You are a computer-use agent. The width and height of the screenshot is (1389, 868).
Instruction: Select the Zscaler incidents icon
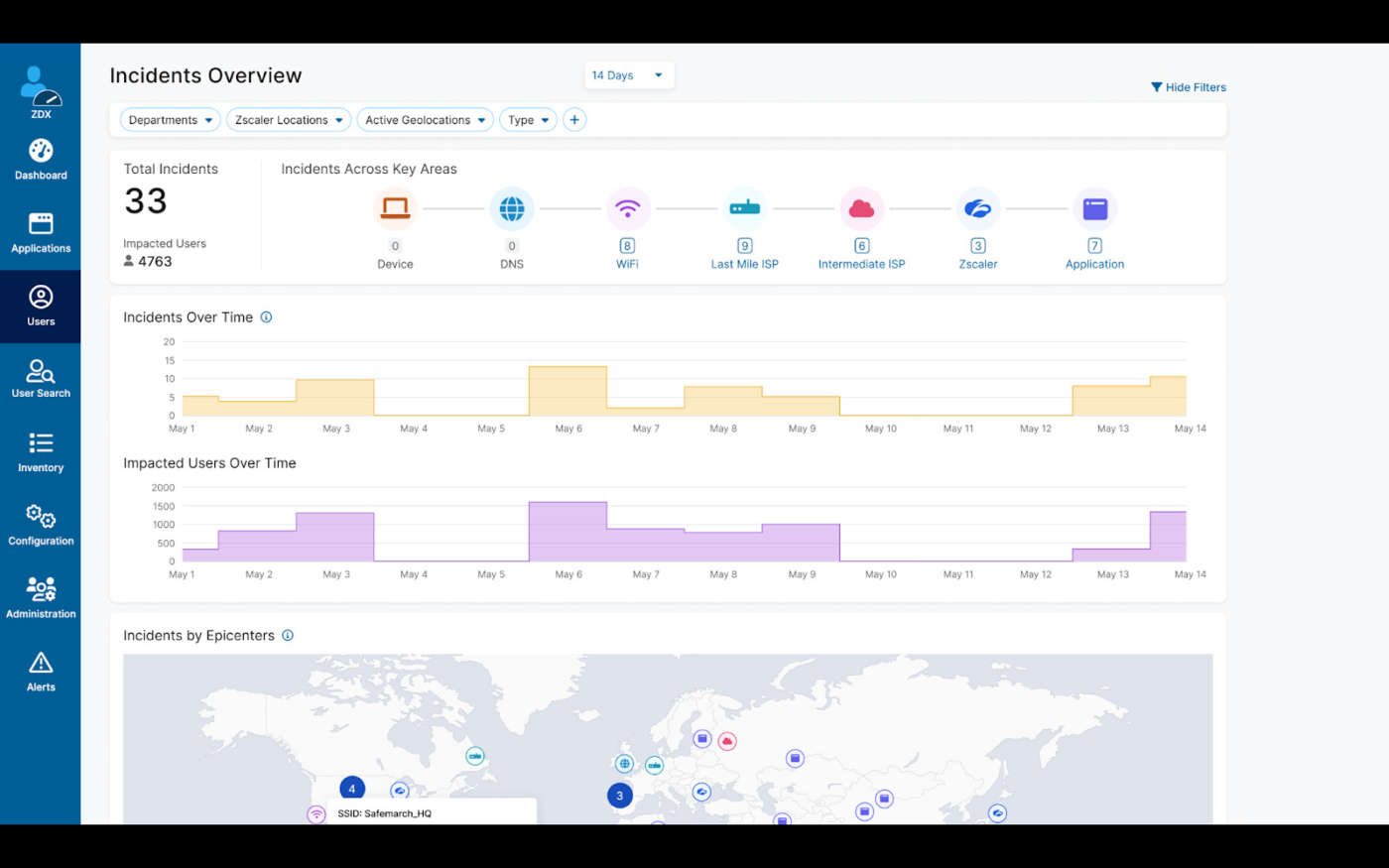[x=978, y=209]
